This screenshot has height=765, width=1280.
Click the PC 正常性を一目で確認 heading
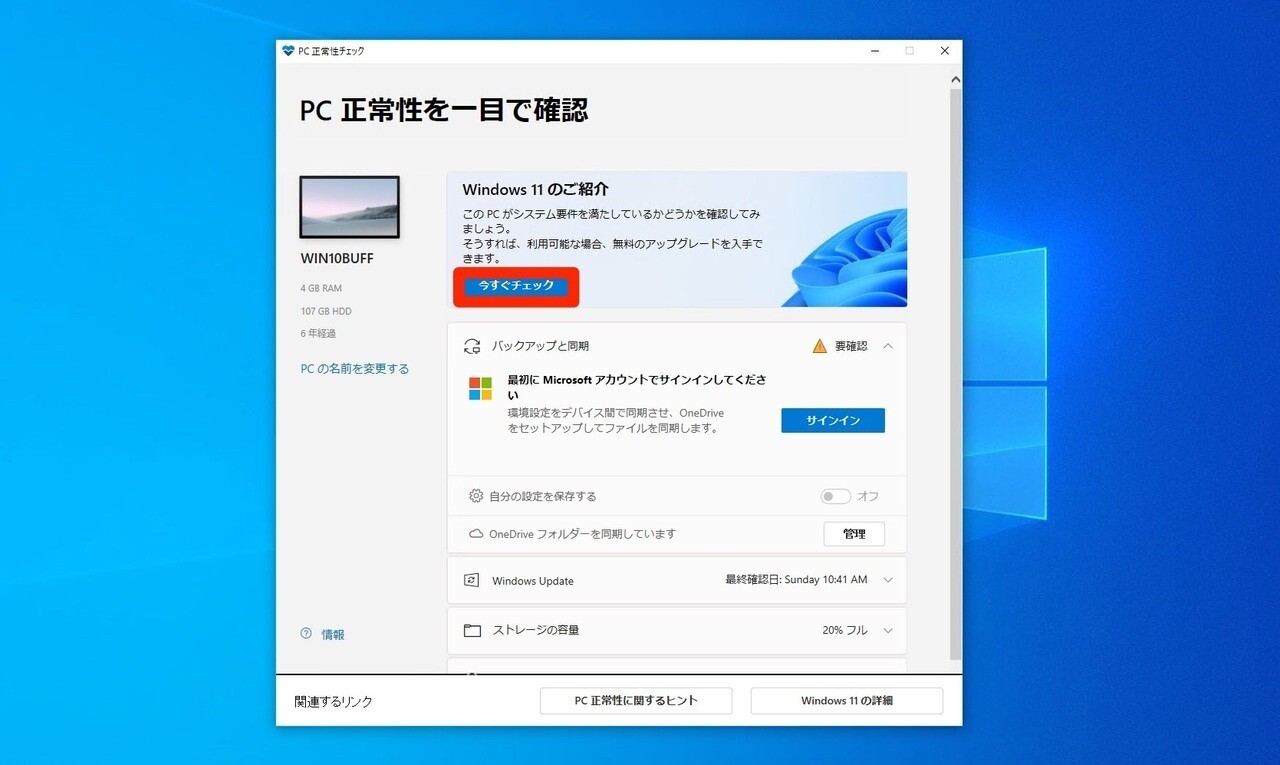tap(444, 110)
